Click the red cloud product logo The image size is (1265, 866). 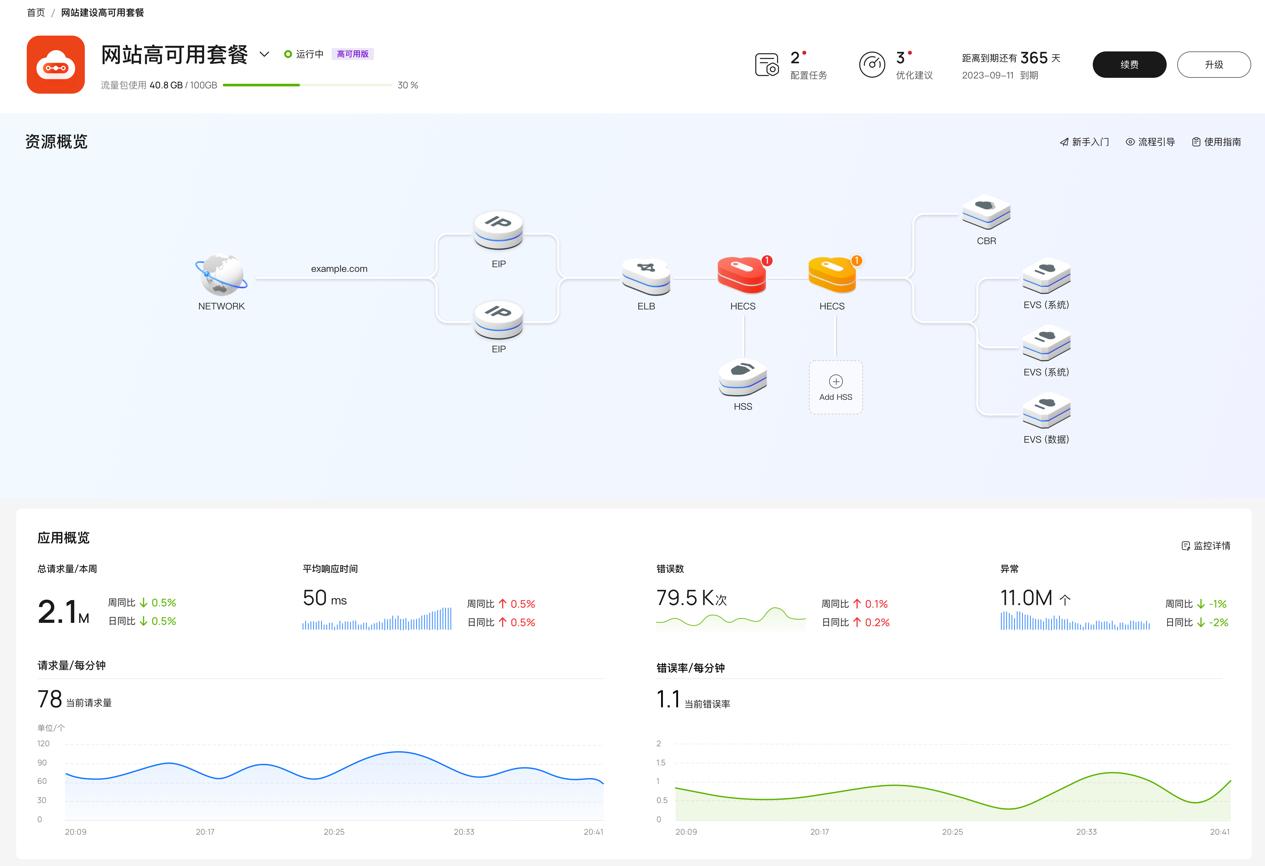coord(56,64)
